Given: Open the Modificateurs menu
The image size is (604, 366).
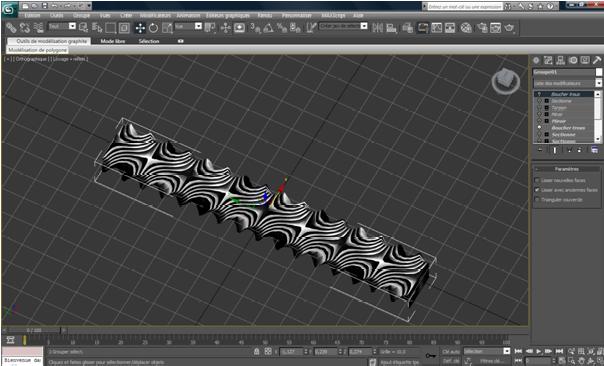Looking at the screenshot, I should [x=155, y=15].
